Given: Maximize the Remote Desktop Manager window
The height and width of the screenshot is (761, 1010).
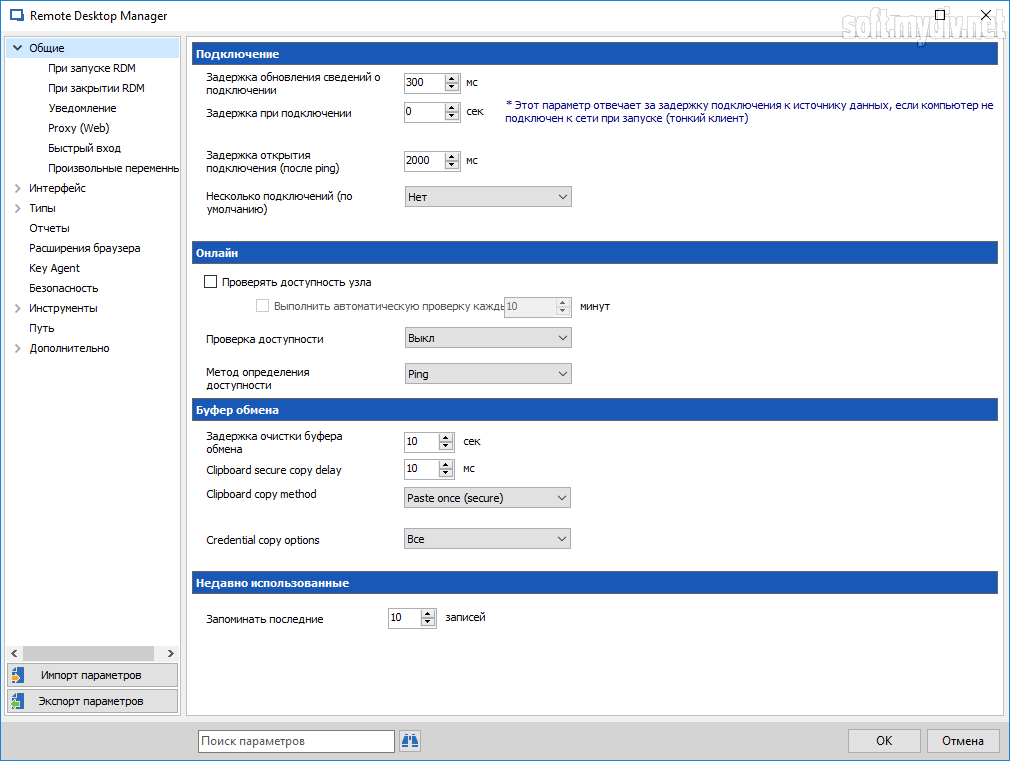Looking at the screenshot, I should [940, 15].
